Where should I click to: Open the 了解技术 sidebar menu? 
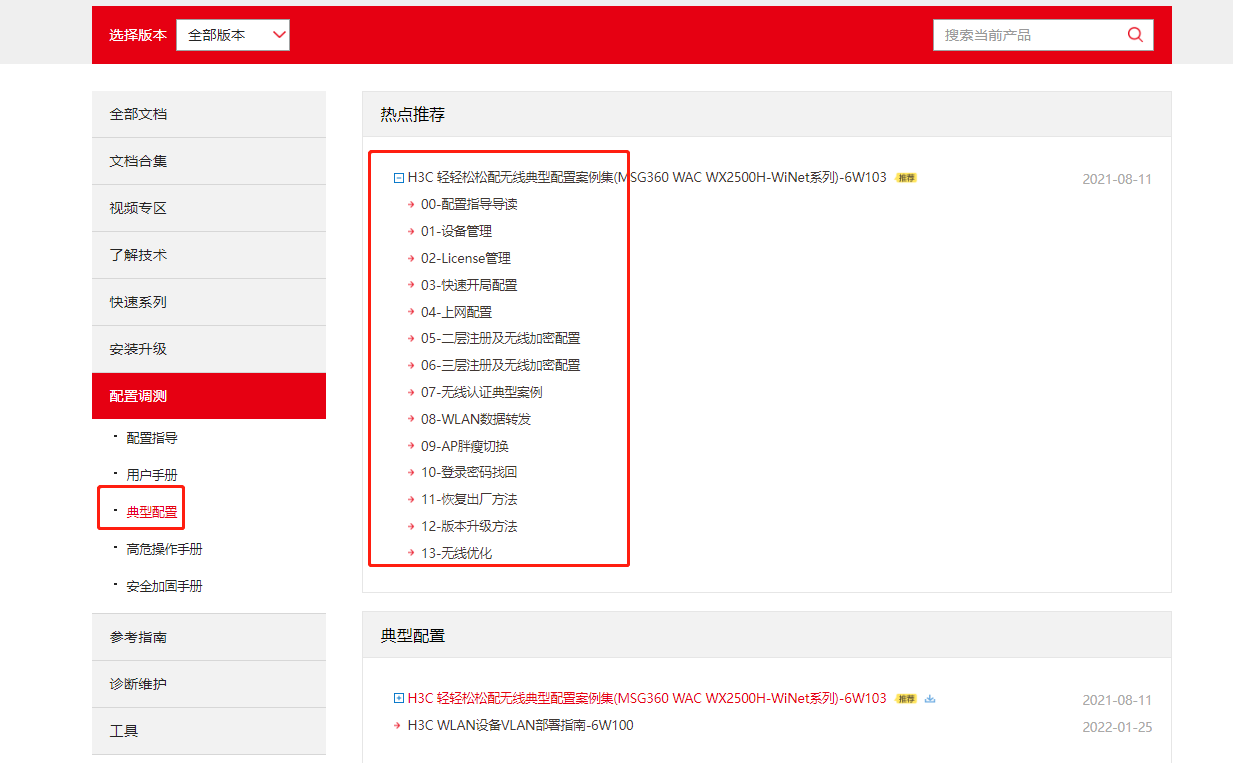click(x=209, y=255)
